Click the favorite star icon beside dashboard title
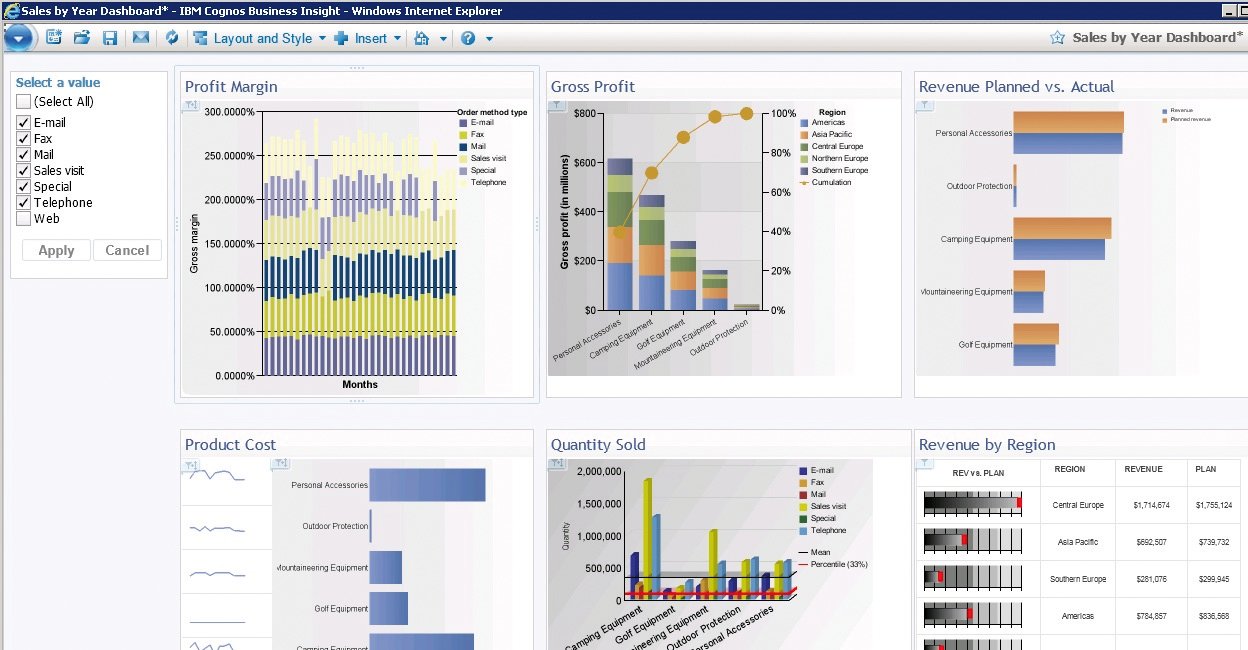Viewport: 1248px width, 650px height. click(x=1057, y=38)
